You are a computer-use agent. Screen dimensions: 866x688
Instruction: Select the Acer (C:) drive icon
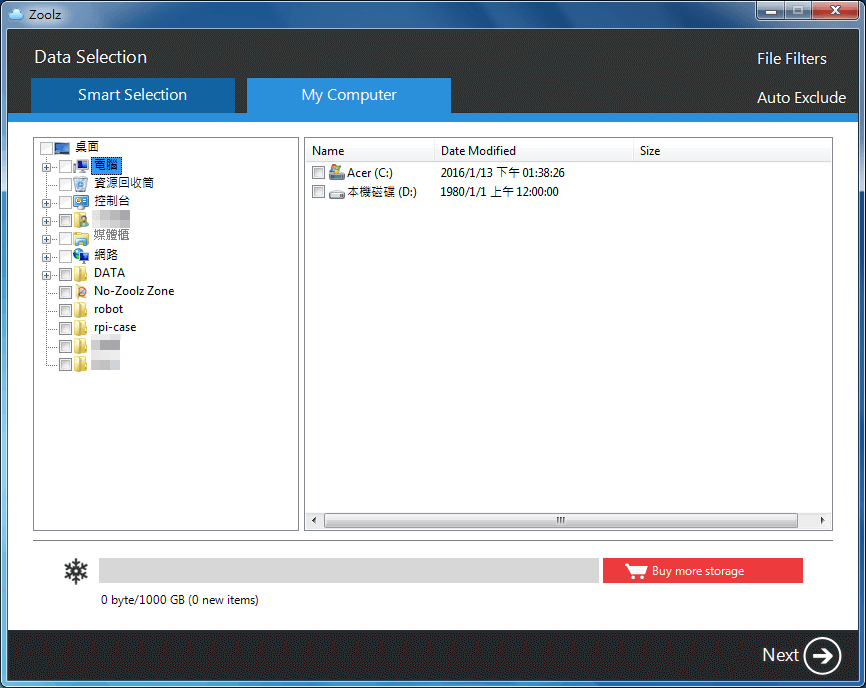[x=335, y=172]
